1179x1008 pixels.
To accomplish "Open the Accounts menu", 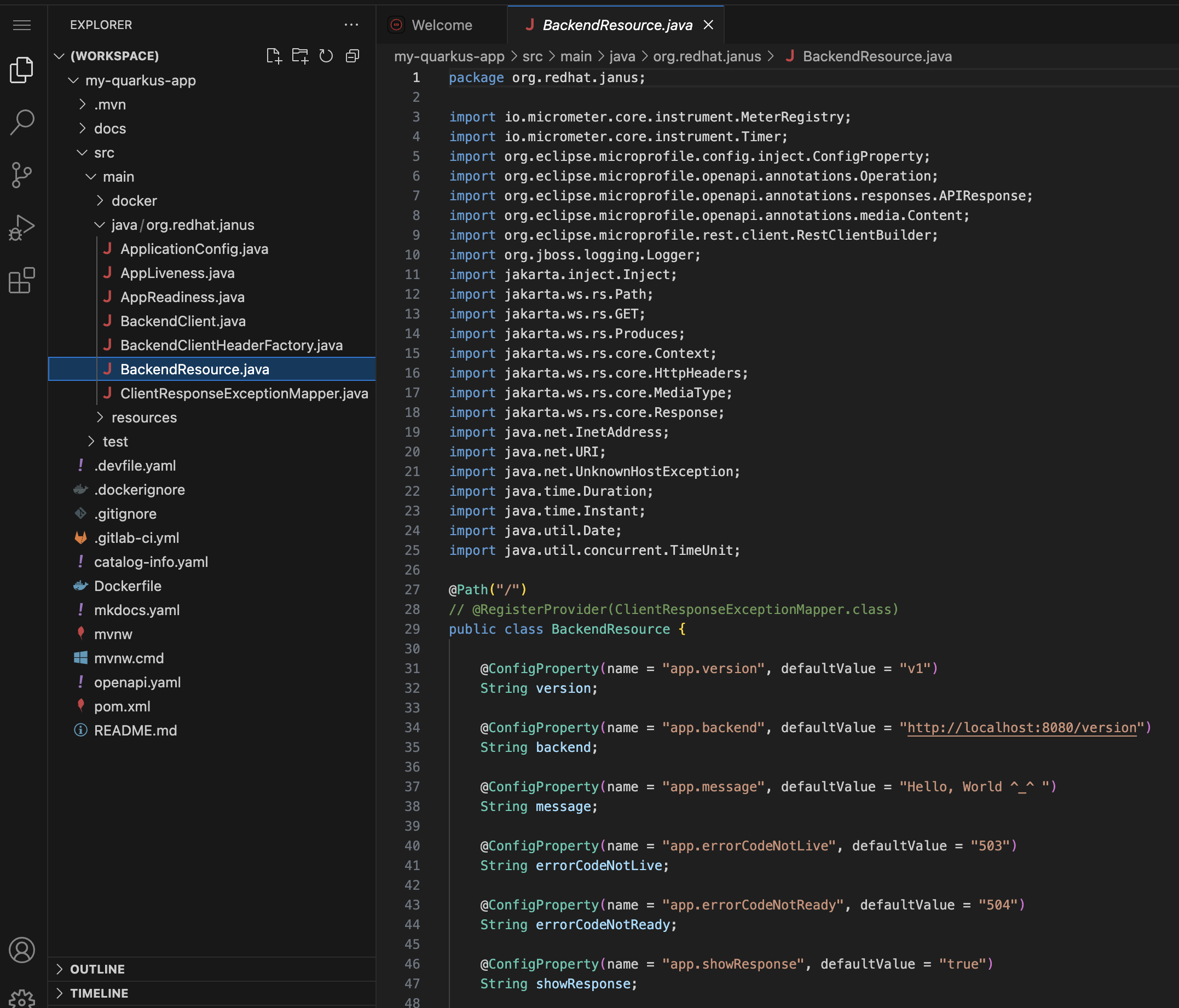I will (x=22, y=950).
